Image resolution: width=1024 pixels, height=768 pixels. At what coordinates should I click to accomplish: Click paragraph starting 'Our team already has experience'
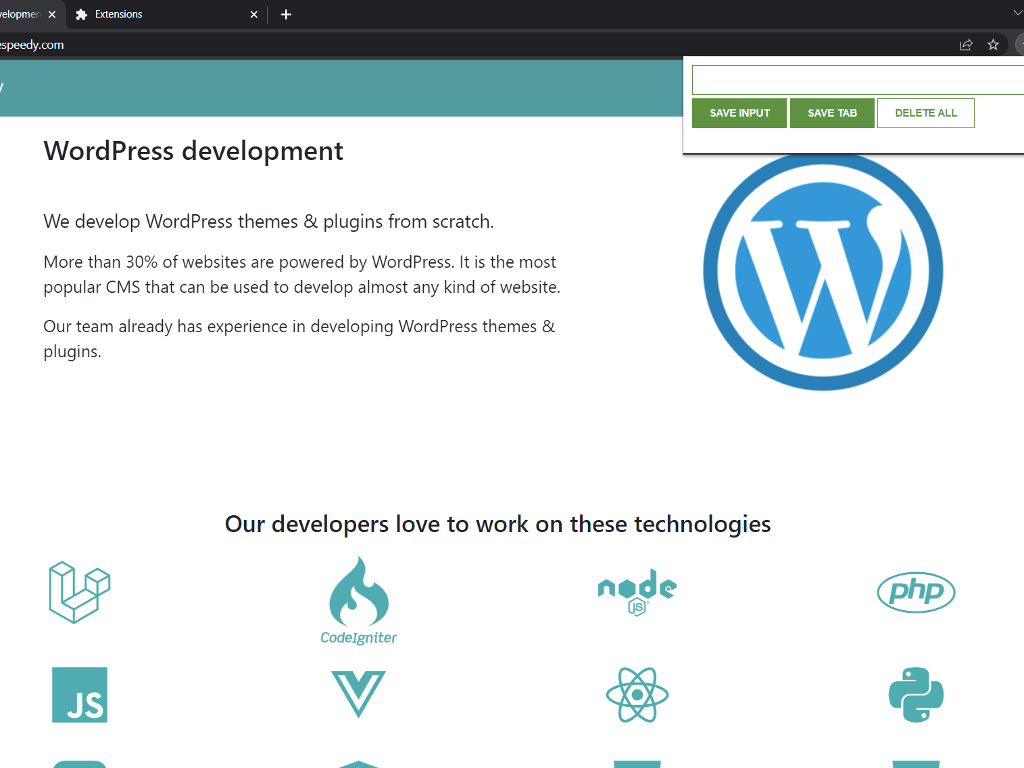[299, 338]
